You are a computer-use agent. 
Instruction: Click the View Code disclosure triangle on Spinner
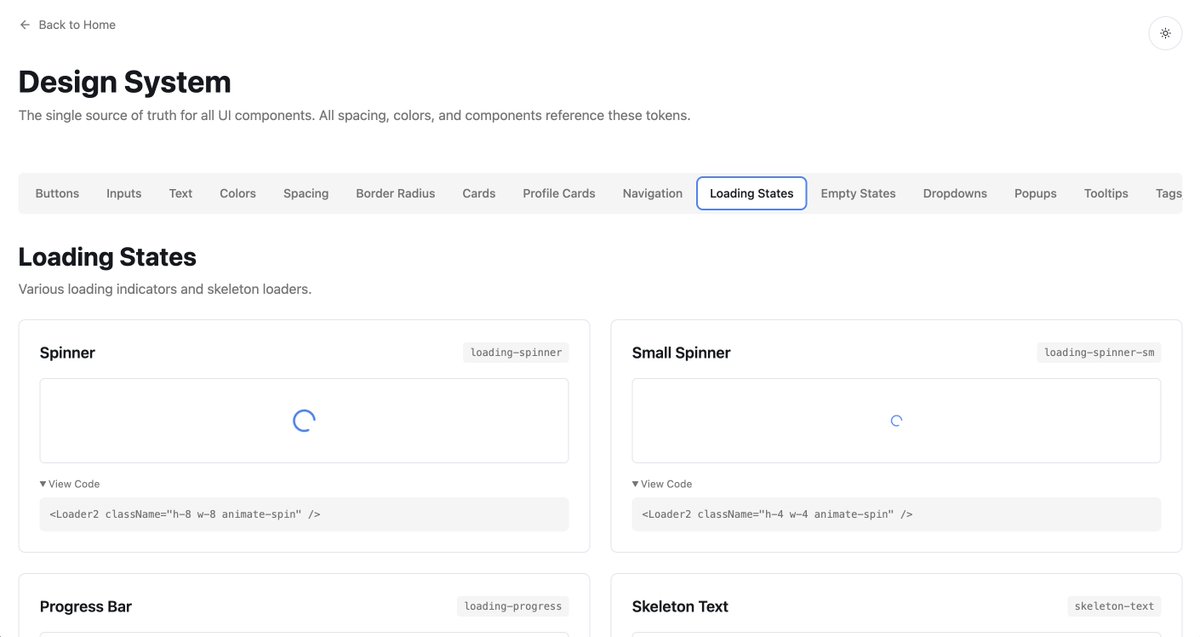click(42, 483)
